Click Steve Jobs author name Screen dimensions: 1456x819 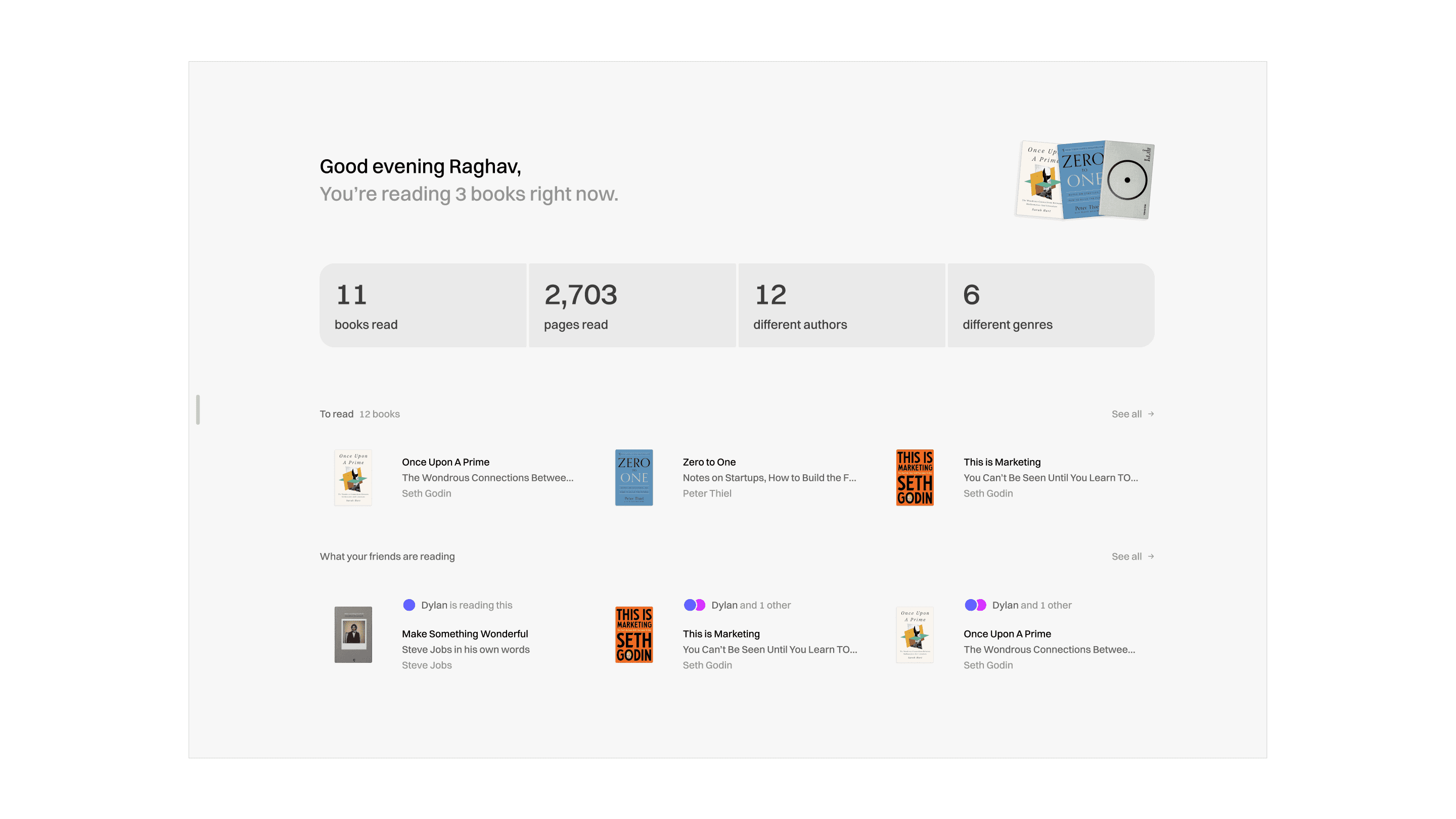click(x=427, y=665)
